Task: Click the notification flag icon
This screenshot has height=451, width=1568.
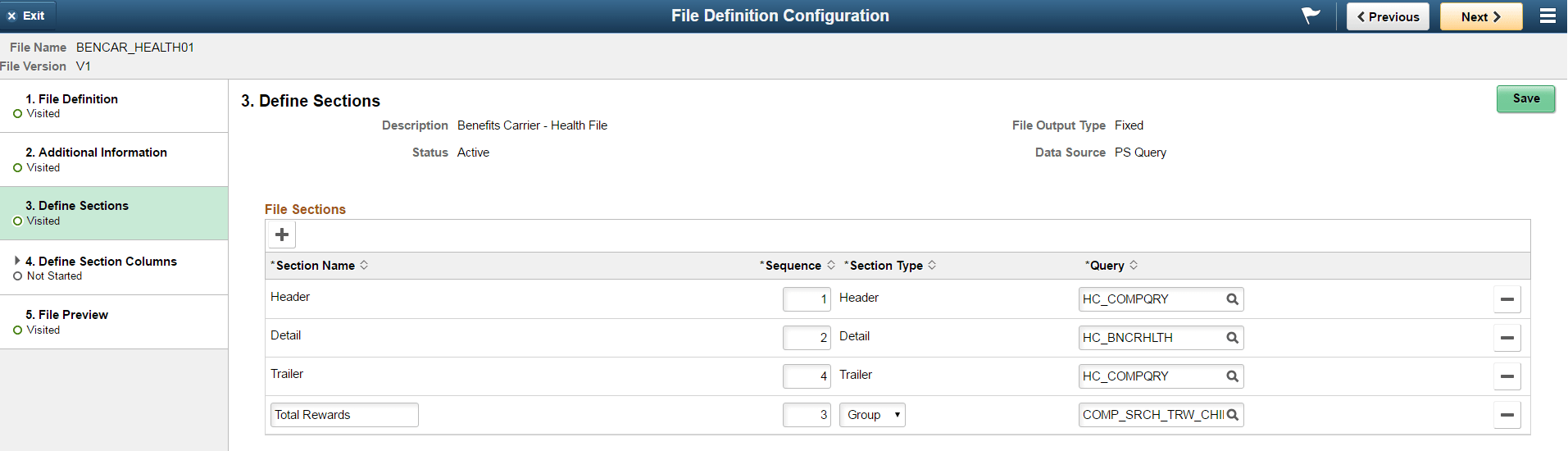Action: pos(1311,16)
